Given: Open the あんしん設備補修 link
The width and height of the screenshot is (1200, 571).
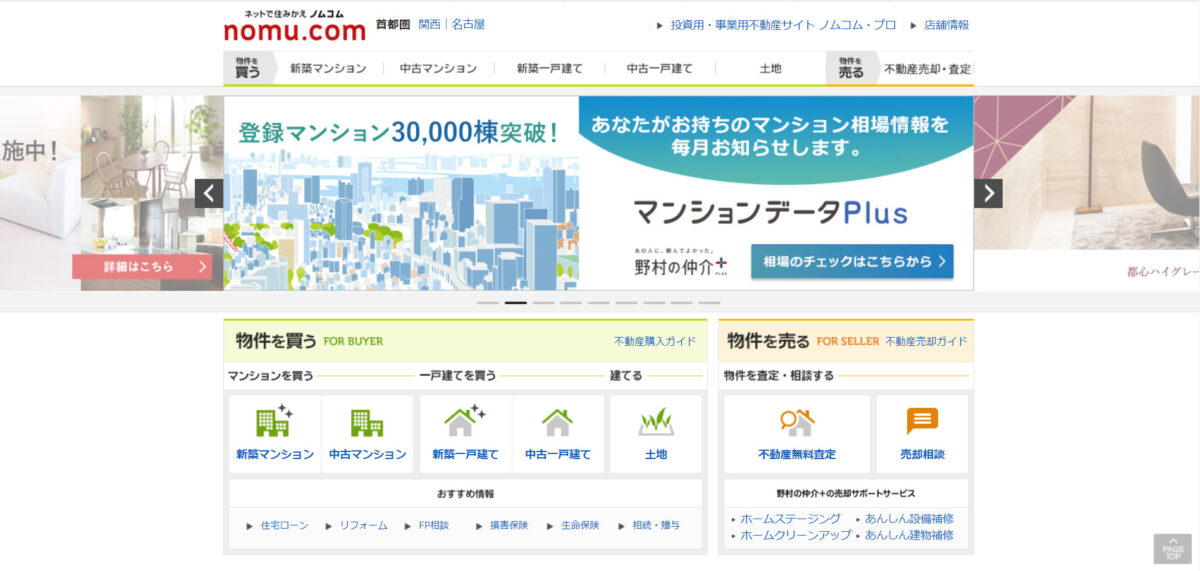Looking at the screenshot, I should (909, 519).
